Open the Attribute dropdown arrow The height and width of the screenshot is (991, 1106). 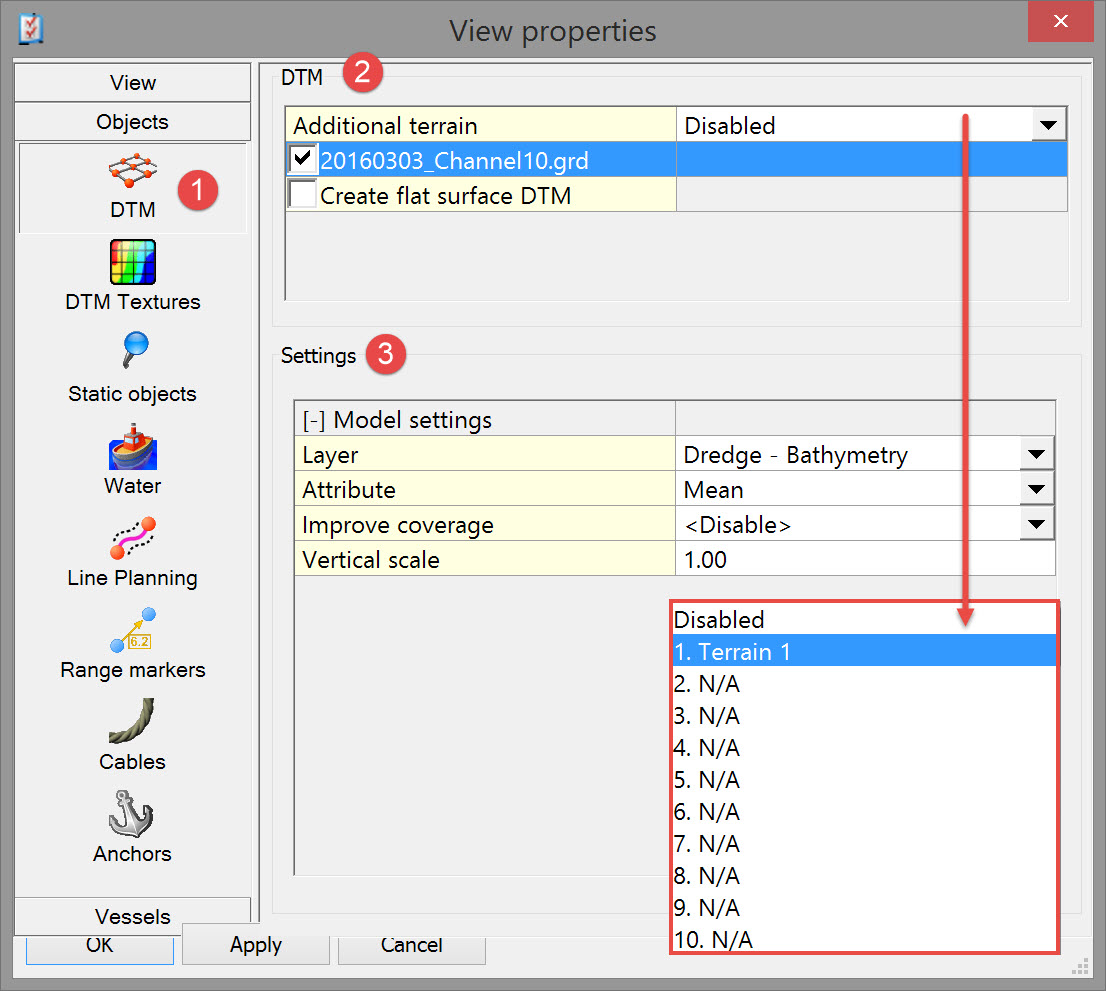click(x=1036, y=490)
